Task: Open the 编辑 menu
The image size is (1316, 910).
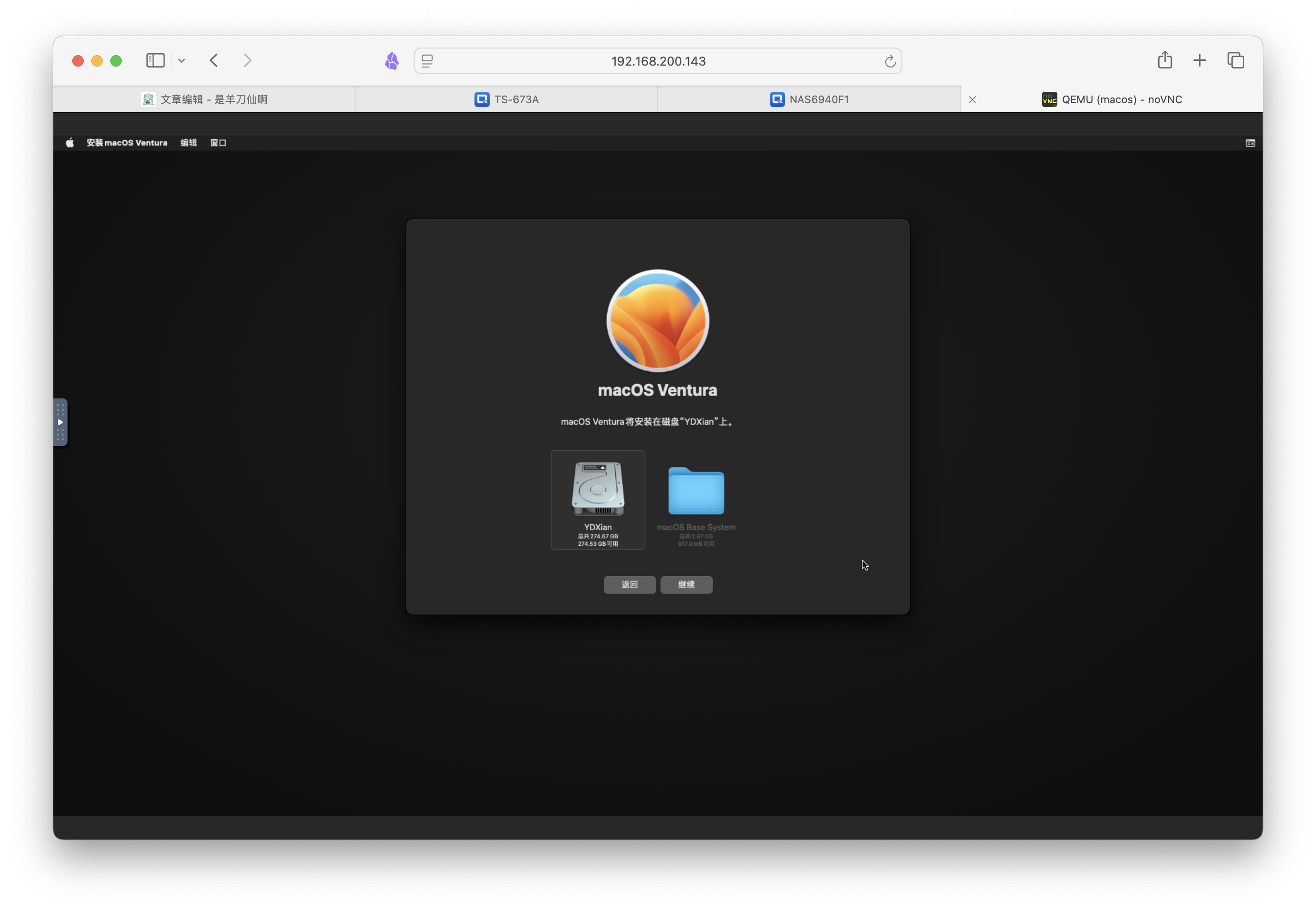Action: (189, 143)
